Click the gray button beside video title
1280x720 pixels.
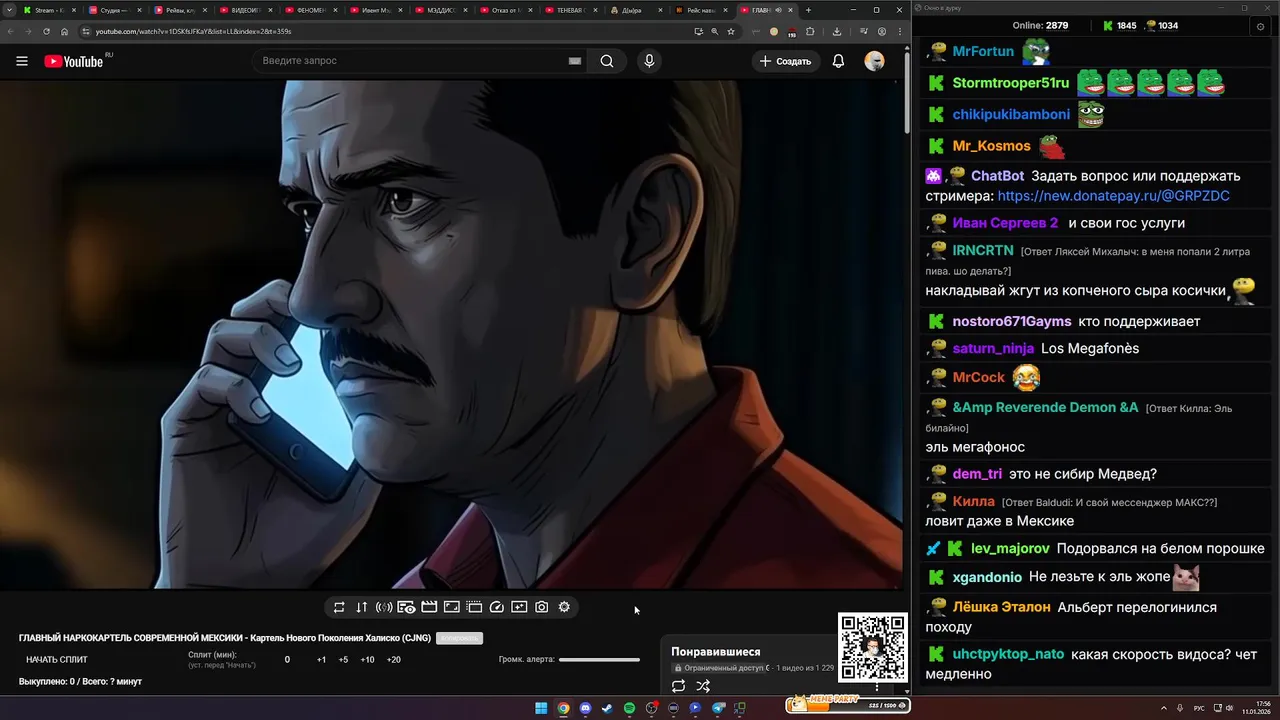coord(459,638)
